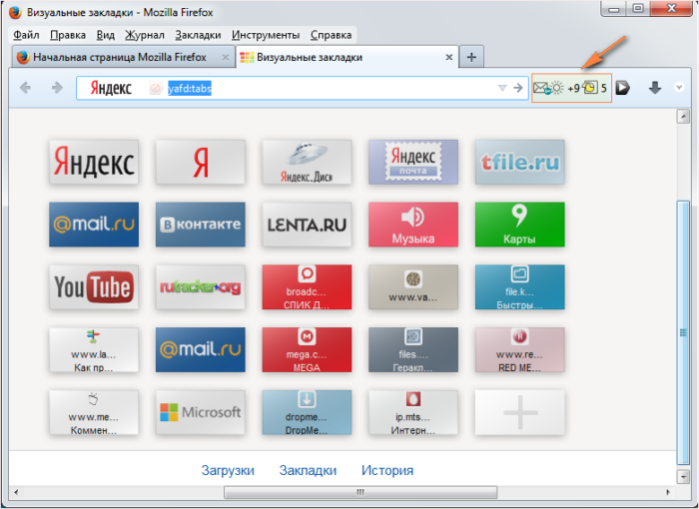Open the История link at bottom
The width and height of the screenshot is (699, 509).
tap(387, 470)
